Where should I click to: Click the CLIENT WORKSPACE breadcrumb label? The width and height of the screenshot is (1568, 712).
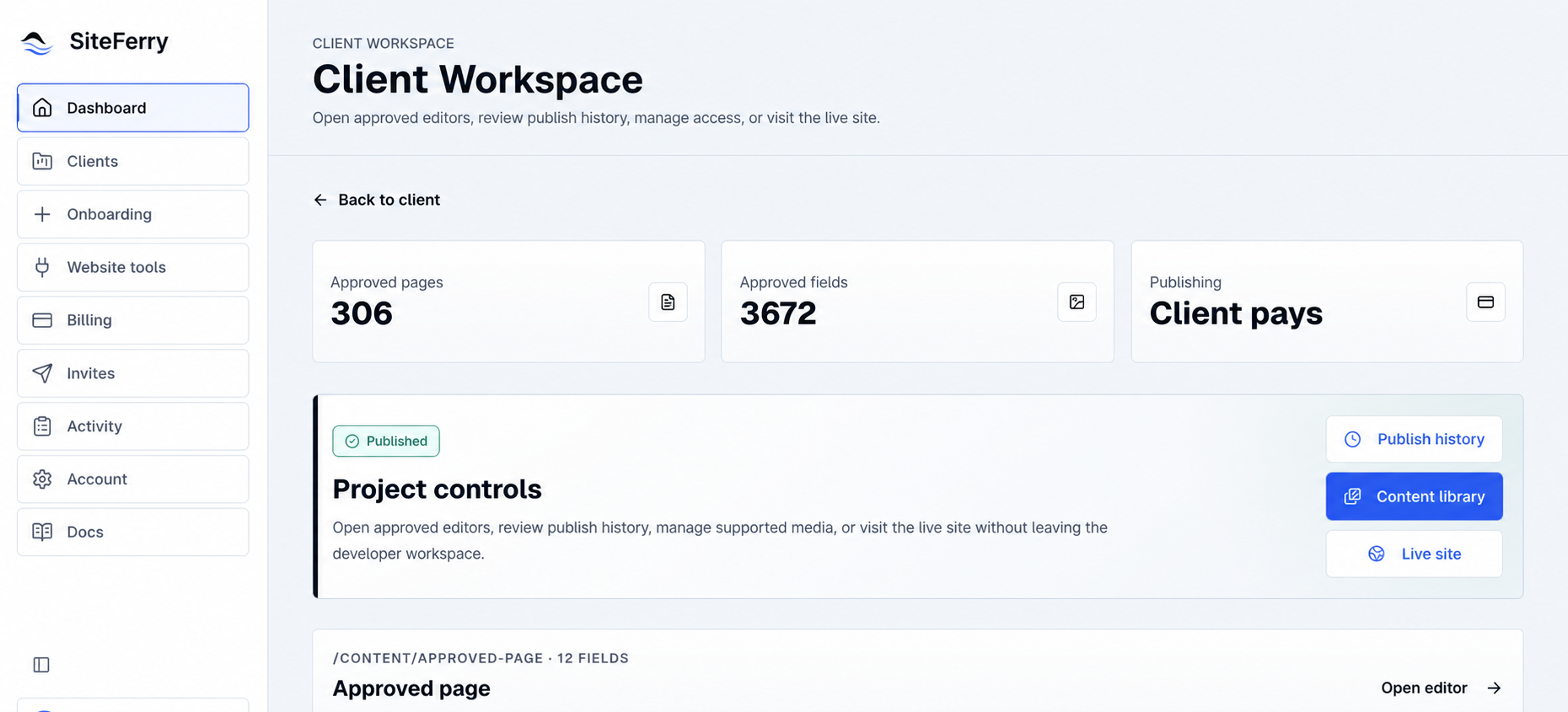click(x=384, y=43)
